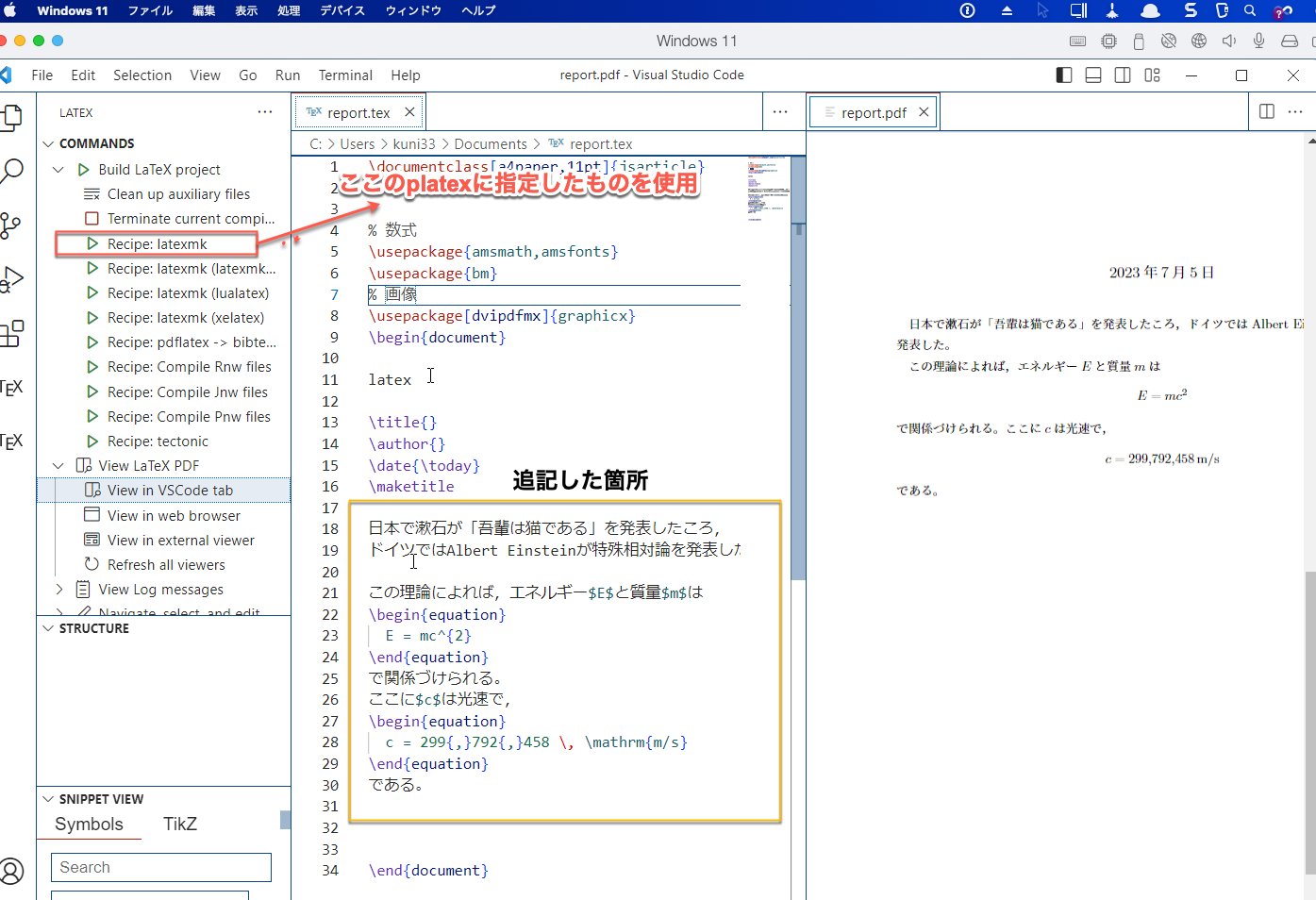Open the Accounts icon in activity bar
The image size is (1316, 900).
[x=11, y=871]
